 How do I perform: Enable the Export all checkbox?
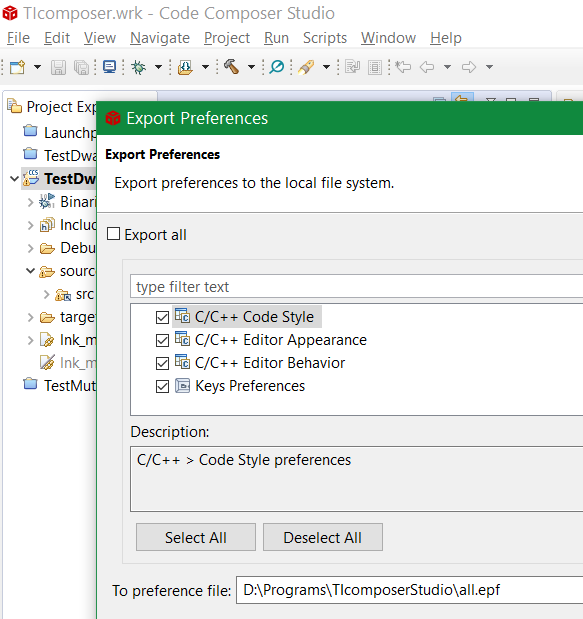tap(114, 234)
